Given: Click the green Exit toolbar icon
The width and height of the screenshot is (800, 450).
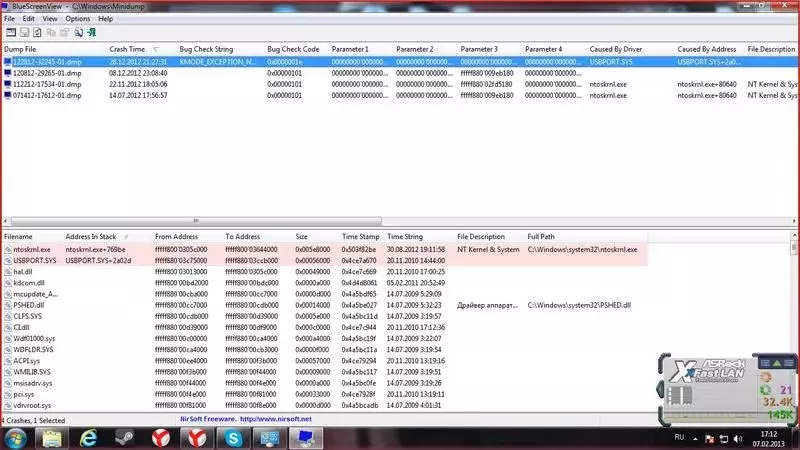Looking at the screenshot, I should pos(91,33).
